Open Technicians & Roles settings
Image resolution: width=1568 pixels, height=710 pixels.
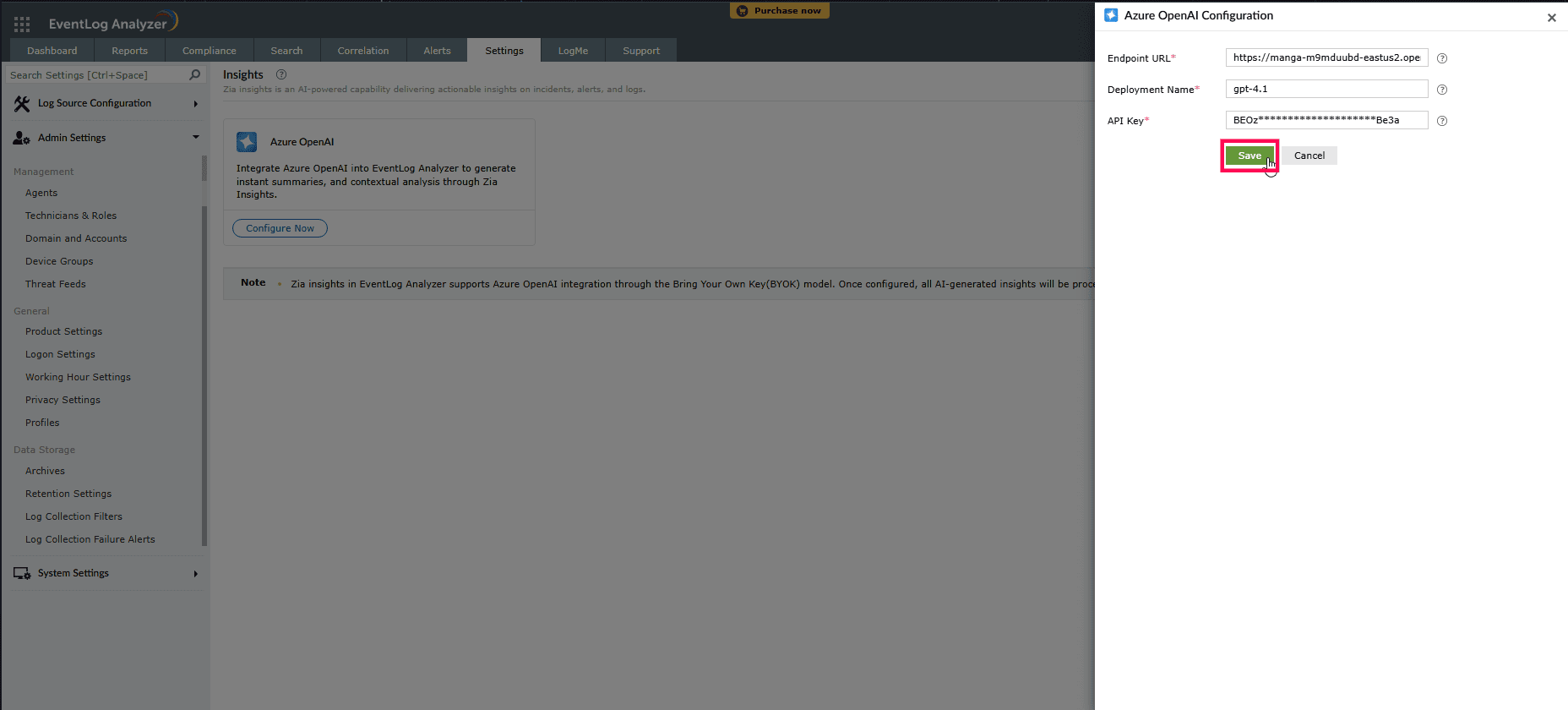pos(71,216)
